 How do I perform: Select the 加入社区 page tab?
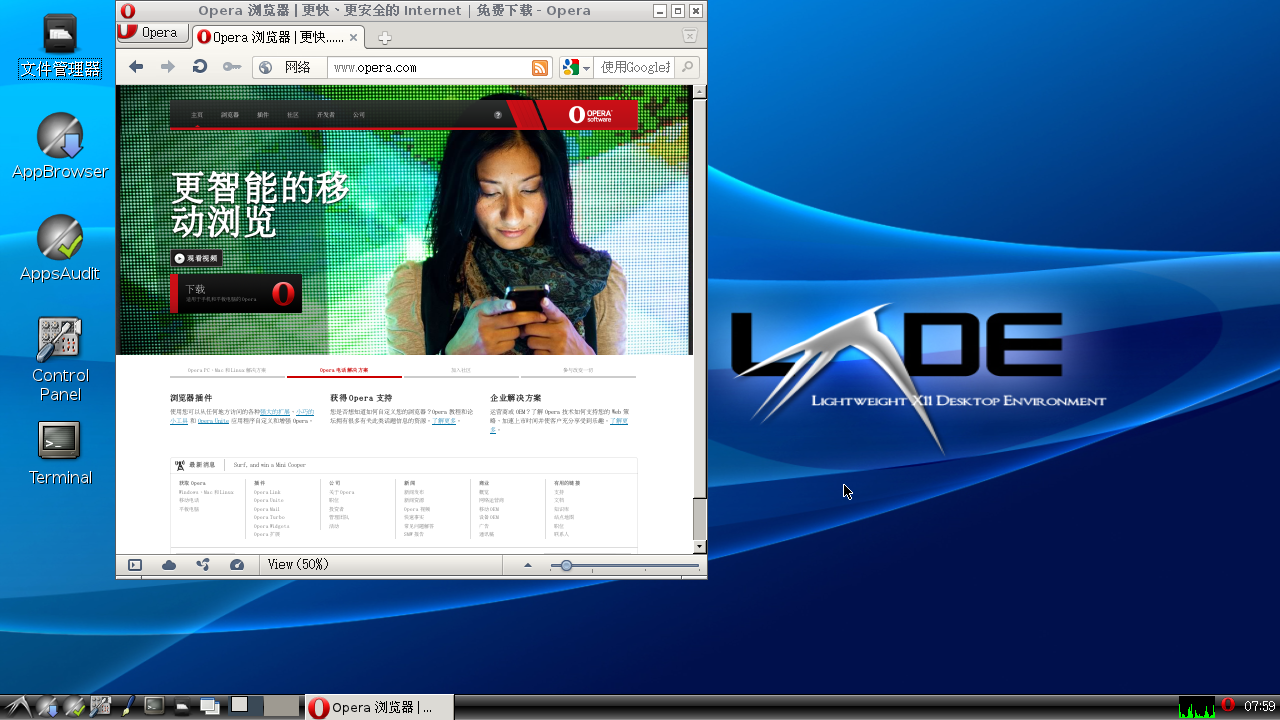tap(461, 370)
